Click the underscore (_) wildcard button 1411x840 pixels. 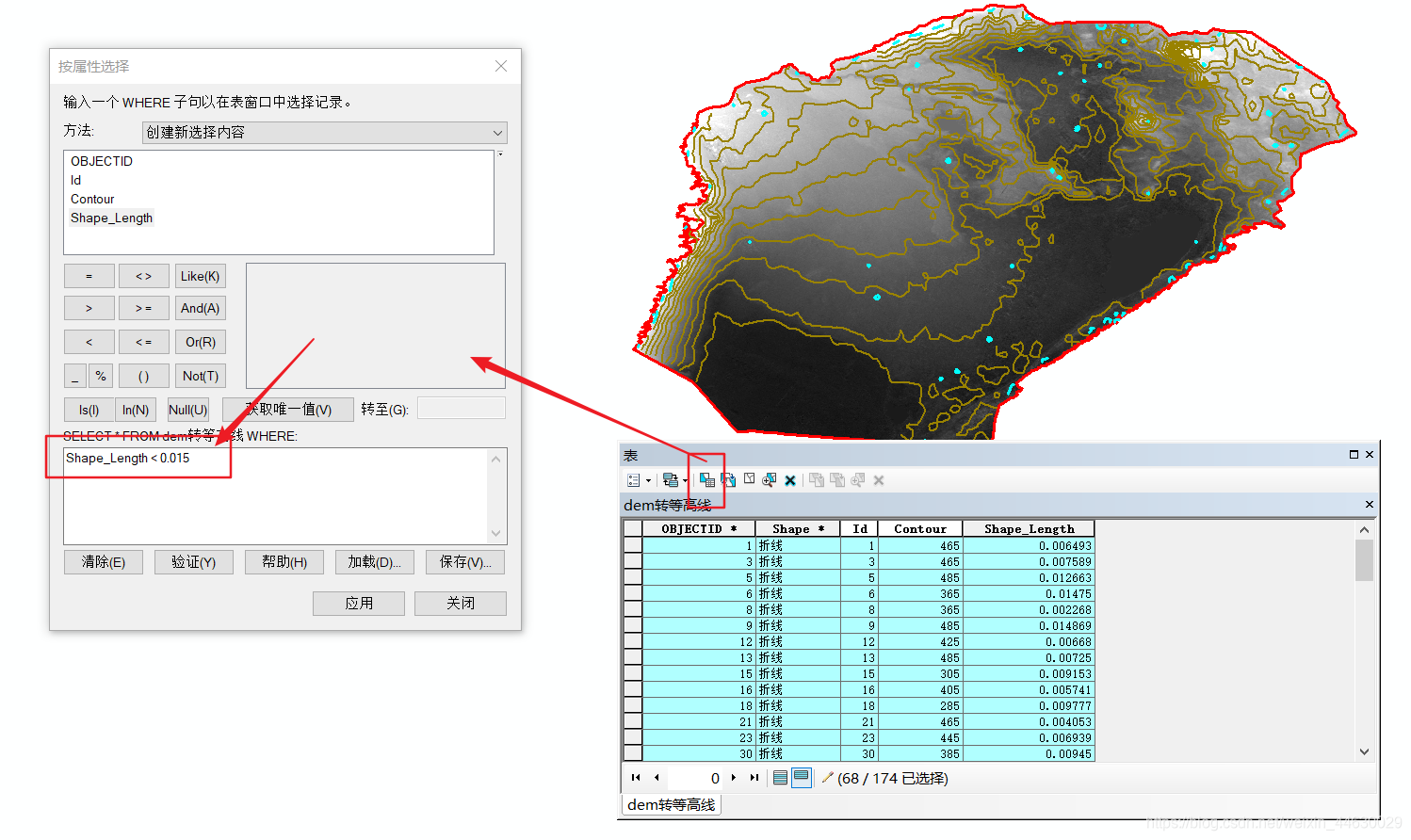pos(75,376)
